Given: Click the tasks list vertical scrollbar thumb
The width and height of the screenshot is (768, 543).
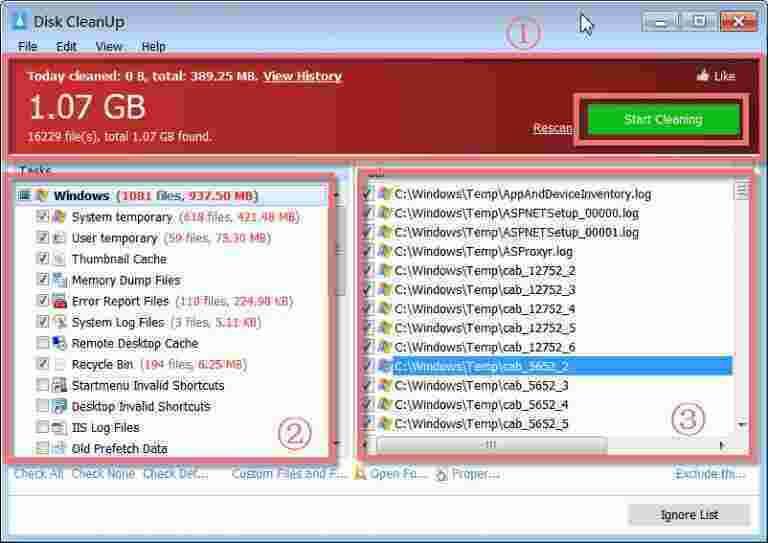Looking at the screenshot, I should pyautogui.click(x=338, y=250).
